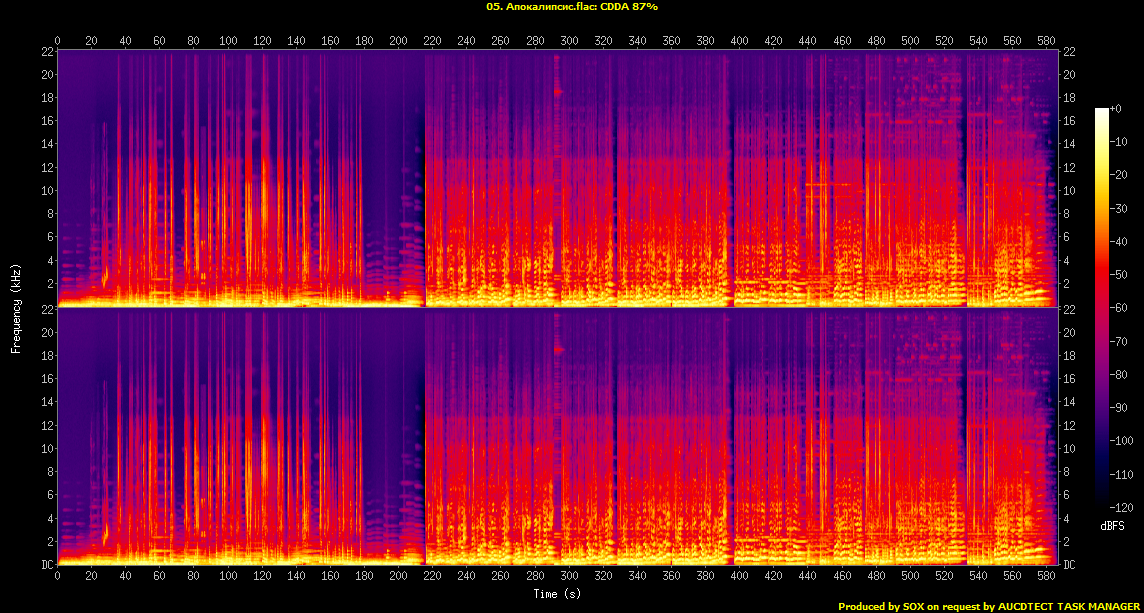The image size is (1144, 613).
Task: Select the '300' tick on the bottom time axis
Action: click(569, 577)
